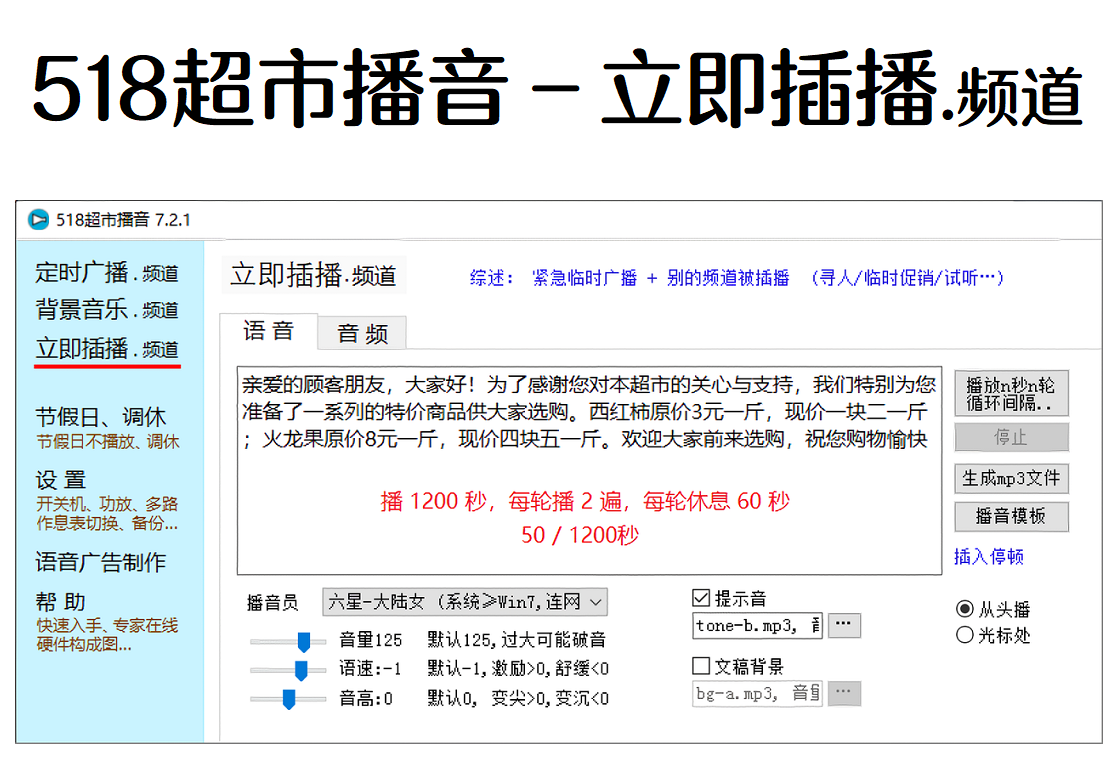Click browse button next to tone-b.mp3 field

844,625
